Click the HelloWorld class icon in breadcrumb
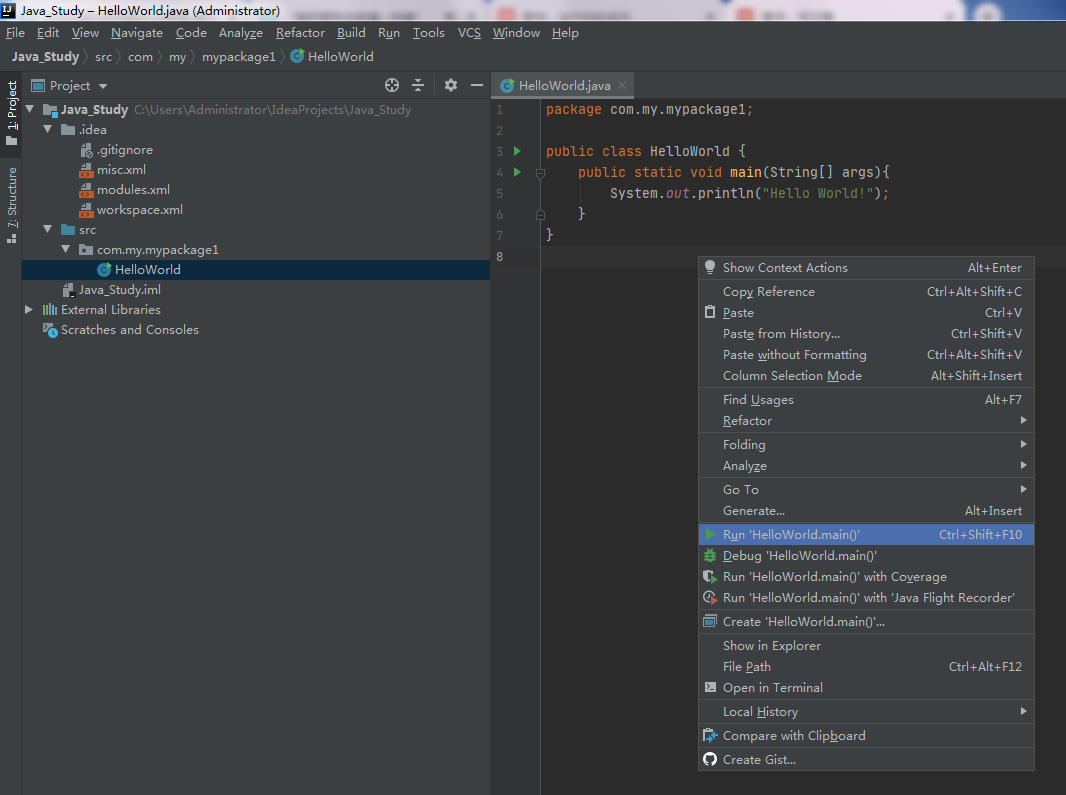Viewport: 1066px width, 795px height. coord(297,56)
